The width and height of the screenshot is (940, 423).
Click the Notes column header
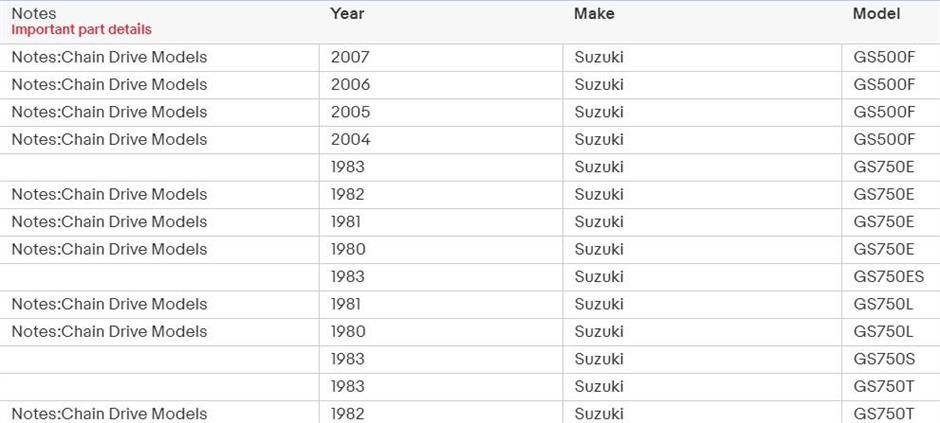click(34, 14)
